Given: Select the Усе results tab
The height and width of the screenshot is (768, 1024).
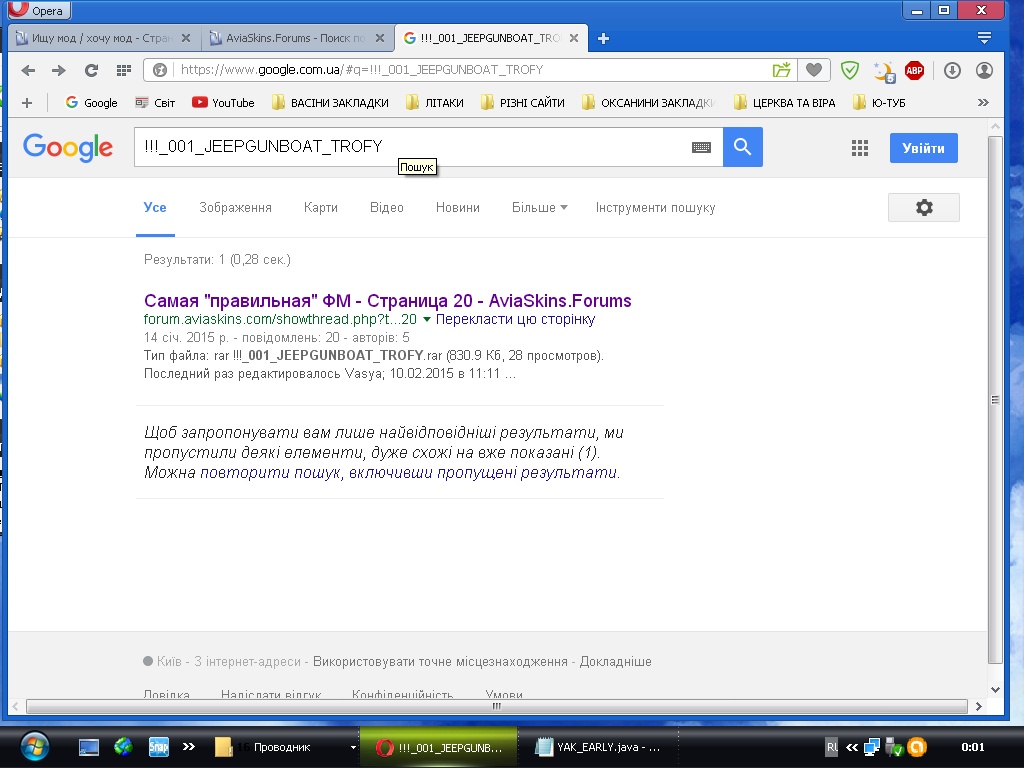Looking at the screenshot, I should [155, 208].
